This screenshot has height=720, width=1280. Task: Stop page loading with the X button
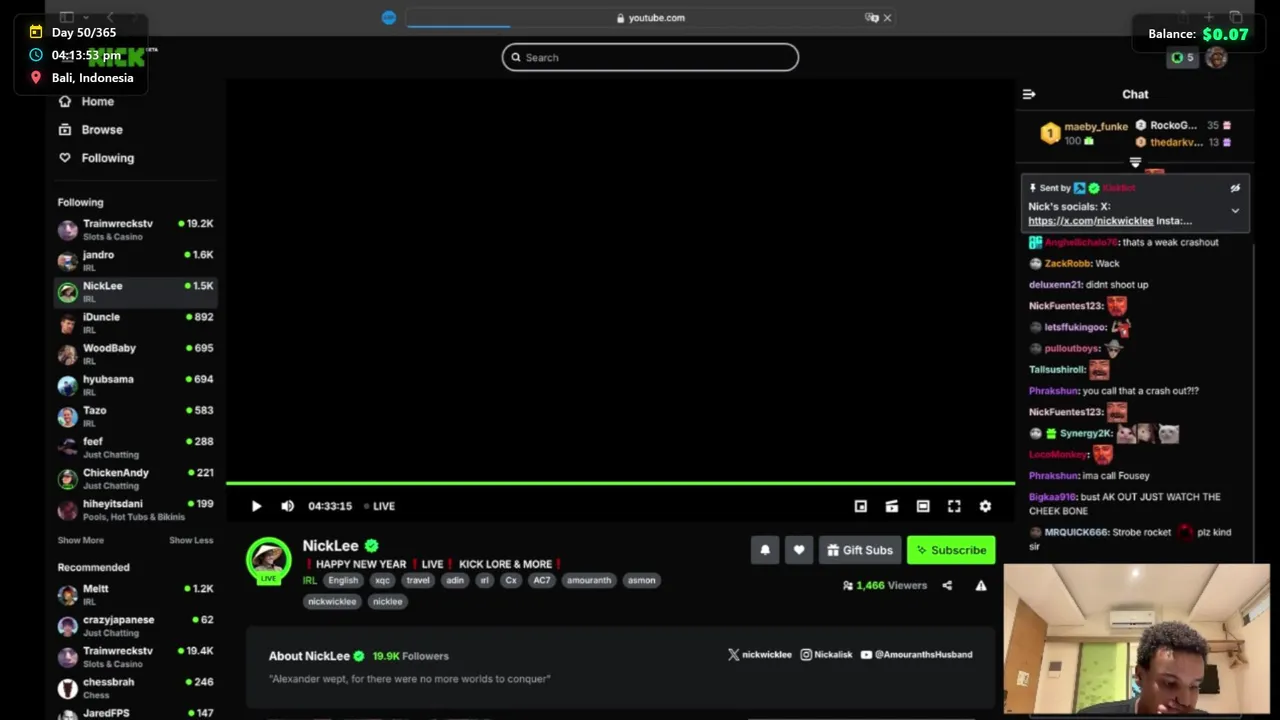click(887, 18)
